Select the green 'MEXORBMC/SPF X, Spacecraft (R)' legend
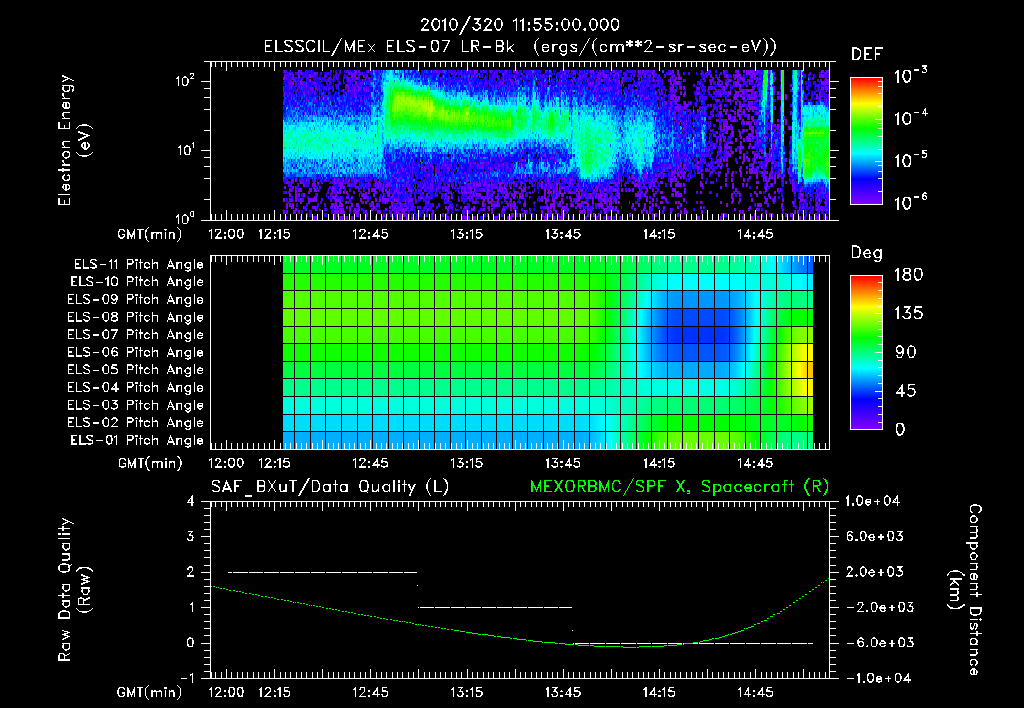Viewport: 1024px width, 708px height. (x=679, y=487)
